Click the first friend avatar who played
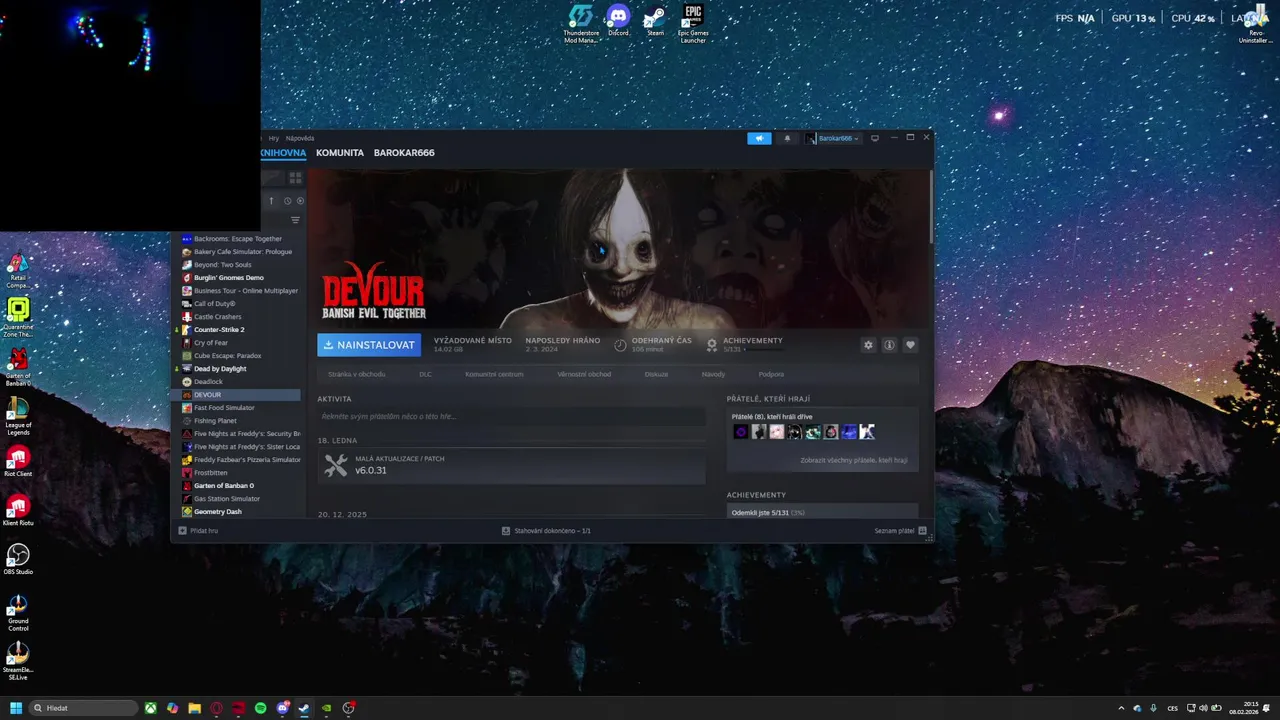 tap(740, 432)
